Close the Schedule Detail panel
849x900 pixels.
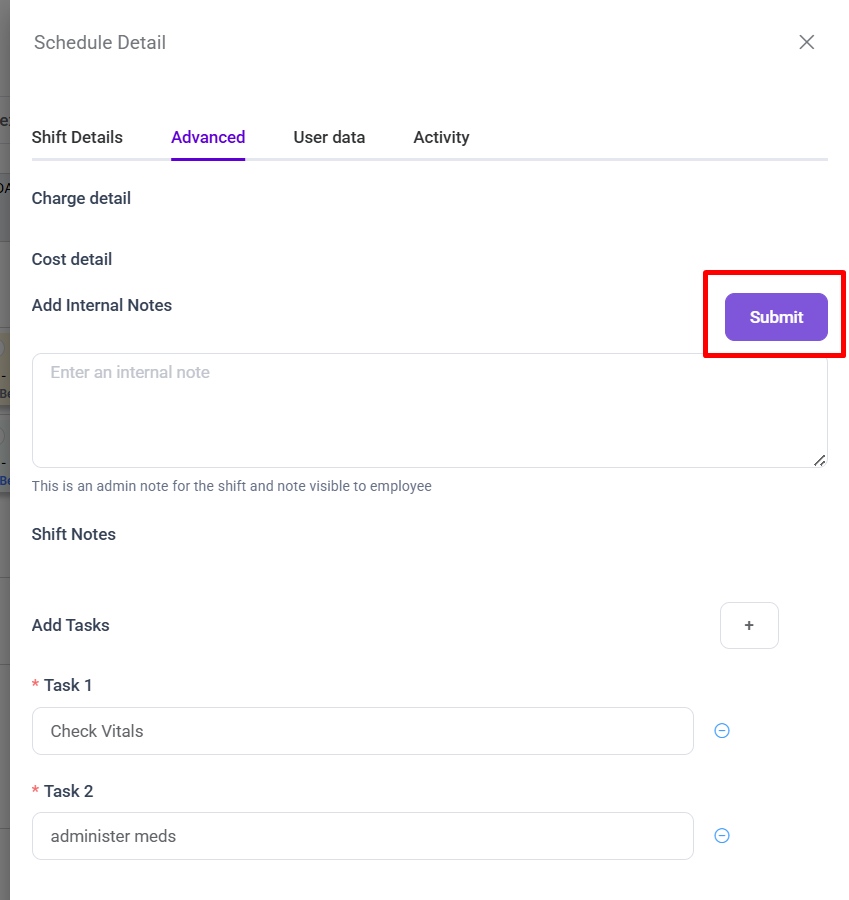coord(807,42)
